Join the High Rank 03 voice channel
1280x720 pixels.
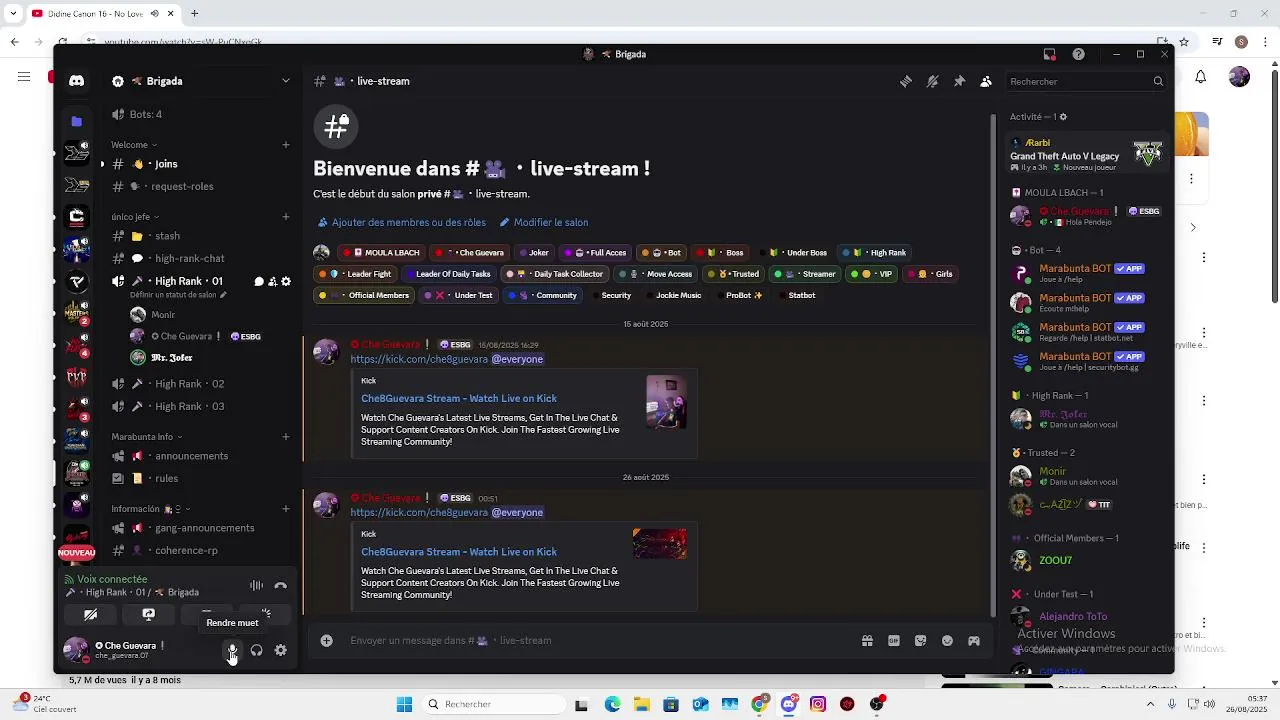click(198, 406)
